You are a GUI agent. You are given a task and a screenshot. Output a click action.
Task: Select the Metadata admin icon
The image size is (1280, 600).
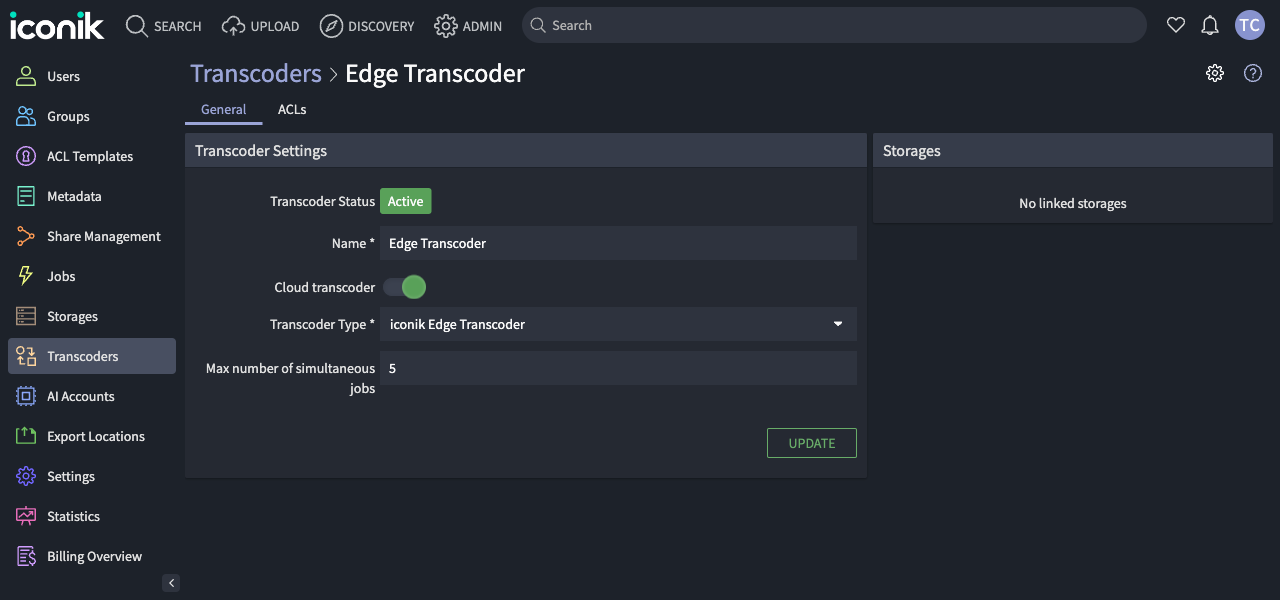coord(25,196)
